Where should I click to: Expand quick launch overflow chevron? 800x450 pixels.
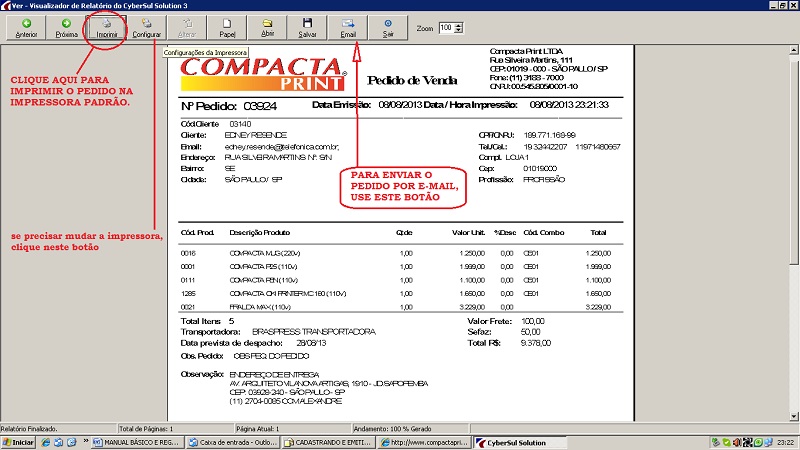point(86,441)
